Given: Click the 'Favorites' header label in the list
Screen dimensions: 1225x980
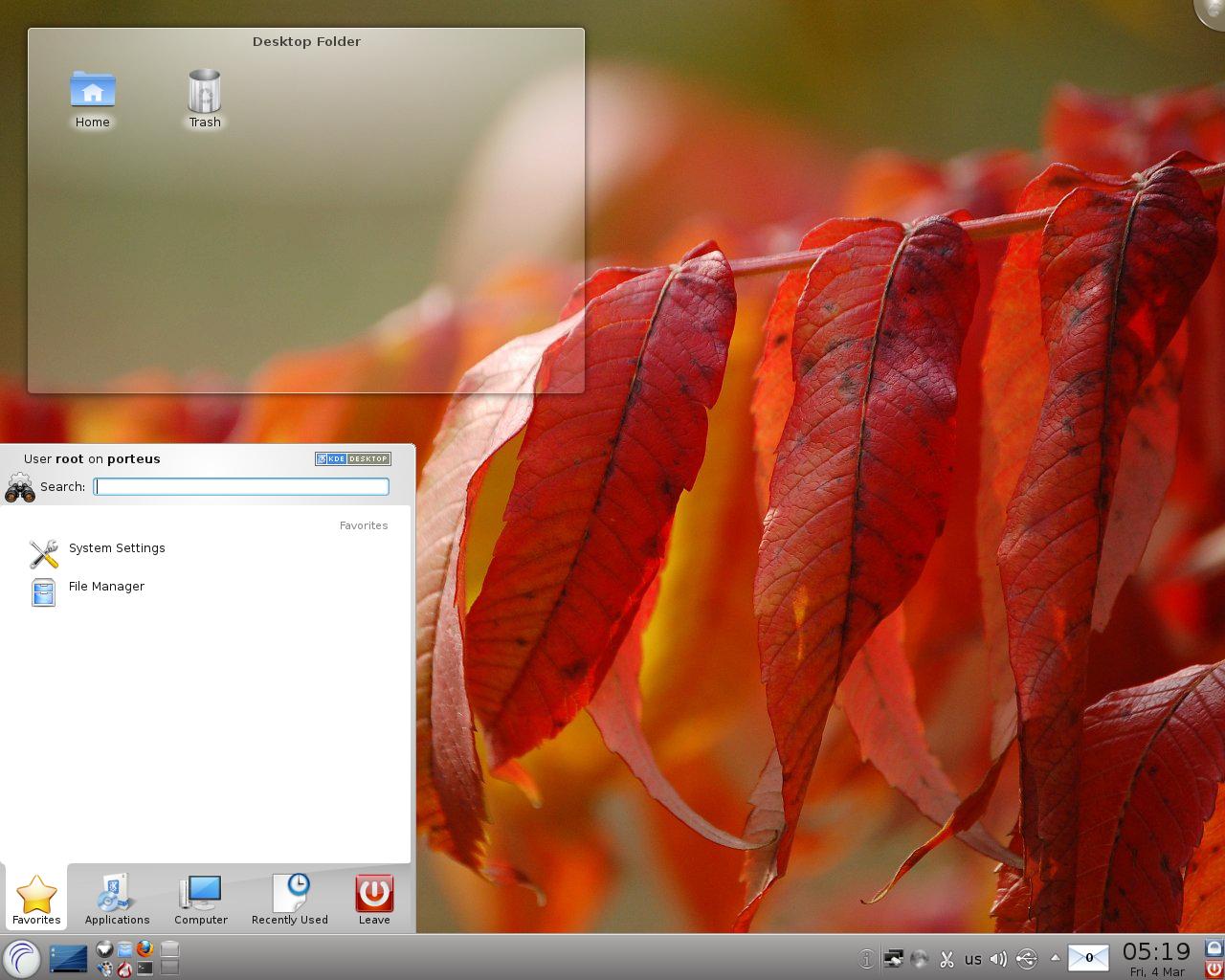Looking at the screenshot, I should click(364, 525).
